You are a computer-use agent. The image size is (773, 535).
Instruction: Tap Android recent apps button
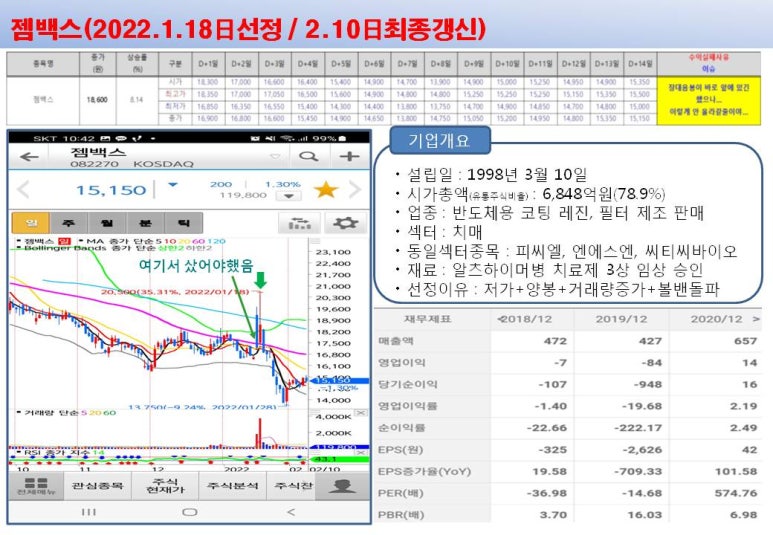pyautogui.click(x=89, y=512)
